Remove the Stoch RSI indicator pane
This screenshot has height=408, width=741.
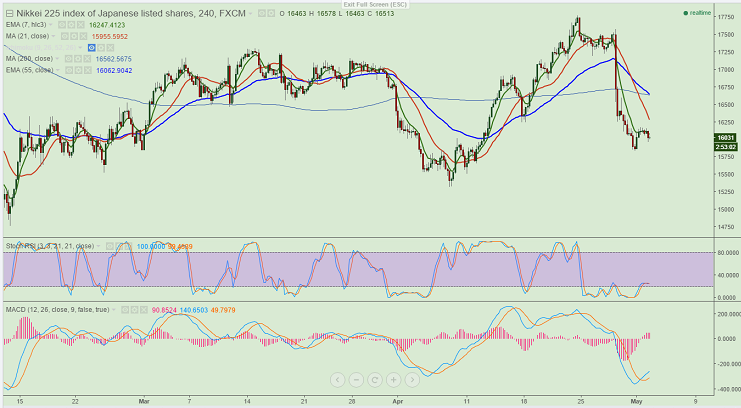click(x=129, y=246)
